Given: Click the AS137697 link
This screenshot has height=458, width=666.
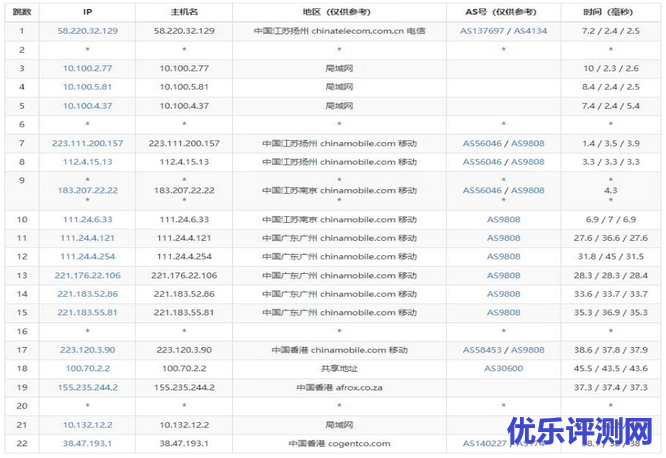Looking at the screenshot, I should click(484, 31).
